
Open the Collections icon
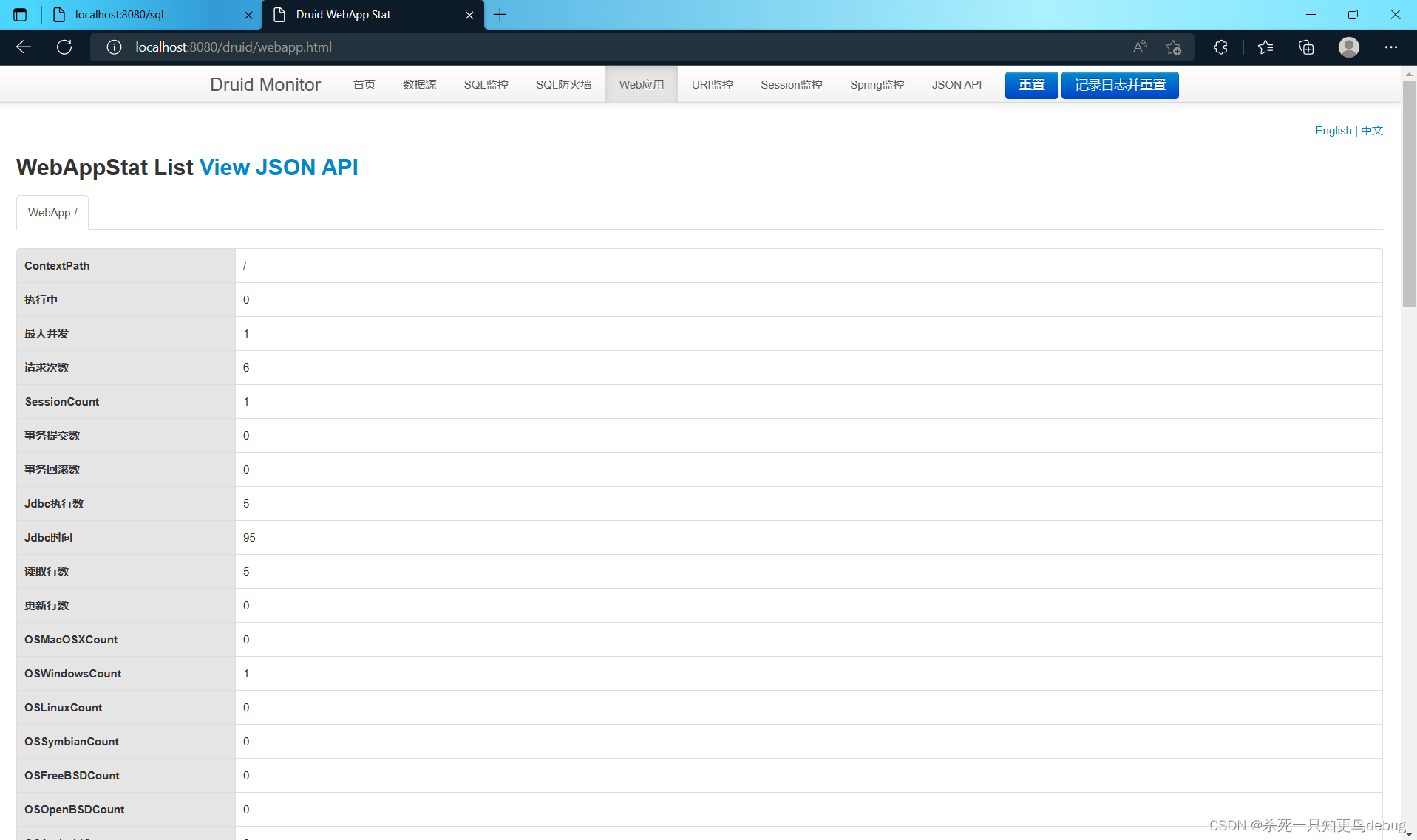coord(1306,47)
